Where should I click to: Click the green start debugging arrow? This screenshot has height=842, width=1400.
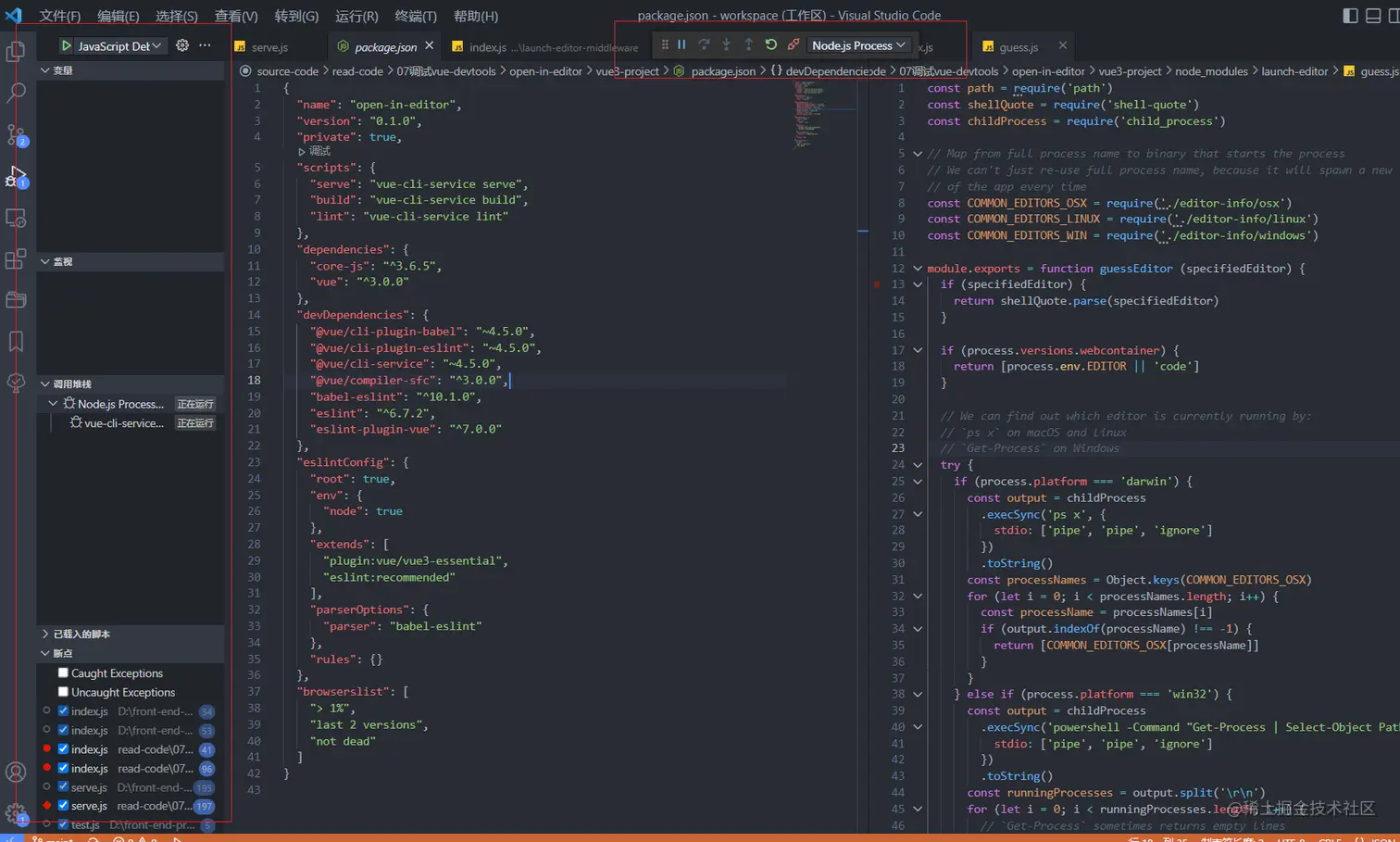click(x=66, y=45)
